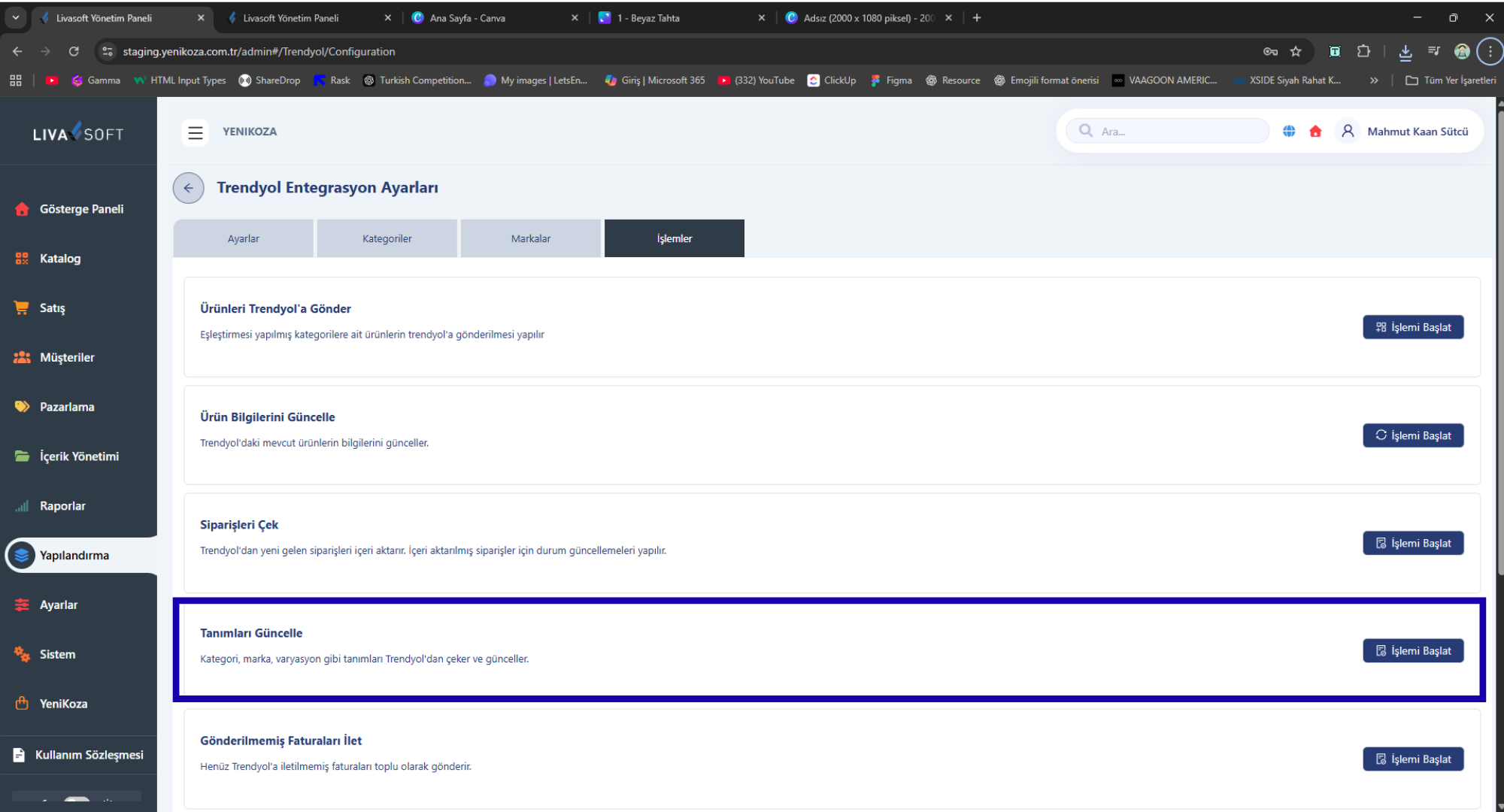1504x812 pixels.
Task: Expand the Pazarlama sidebar section
Action: point(67,407)
